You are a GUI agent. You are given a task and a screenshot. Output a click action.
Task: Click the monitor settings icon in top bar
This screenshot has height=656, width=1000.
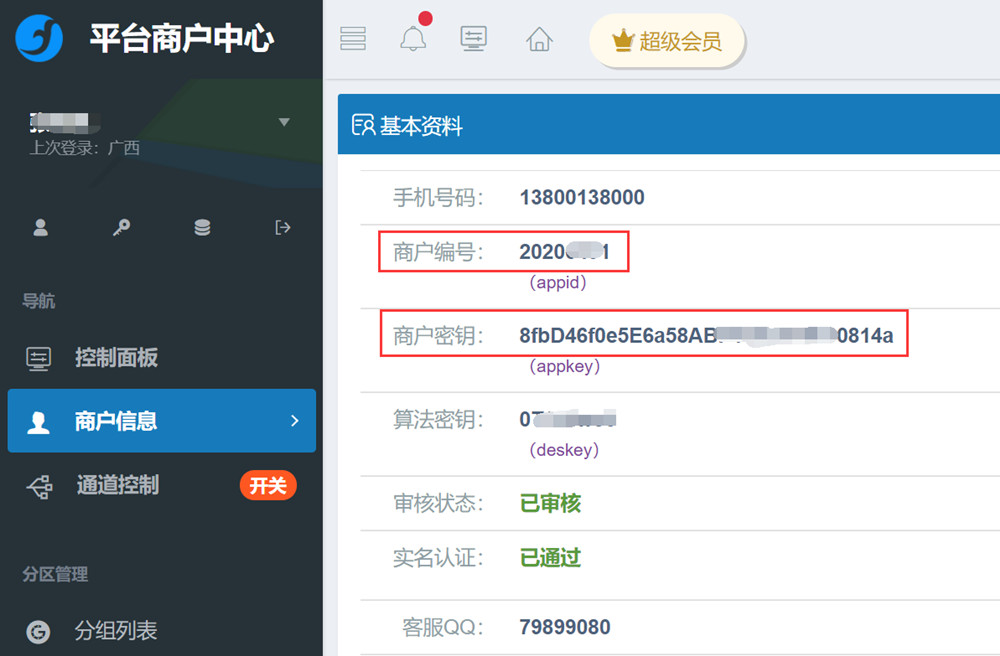[473, 39]
